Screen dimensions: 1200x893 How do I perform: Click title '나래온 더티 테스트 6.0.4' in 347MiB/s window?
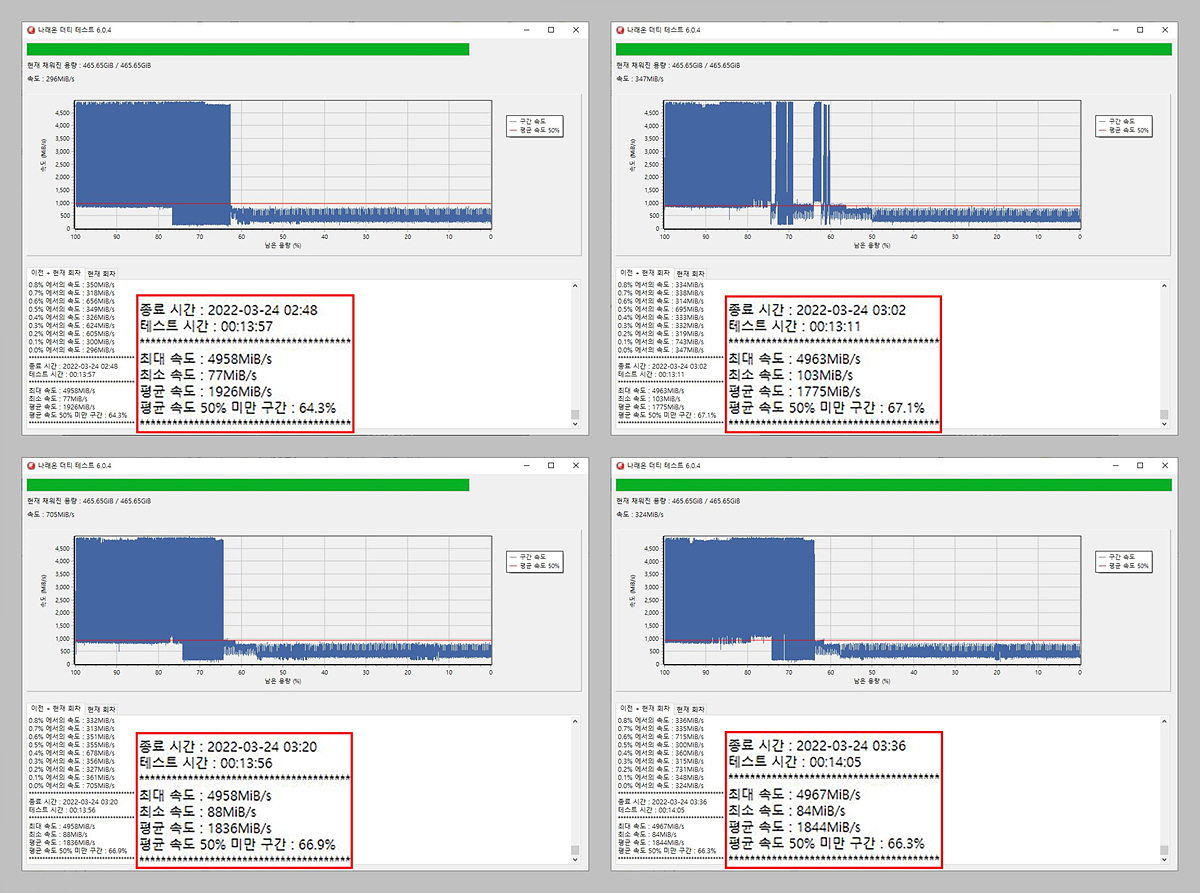[665, 30]
